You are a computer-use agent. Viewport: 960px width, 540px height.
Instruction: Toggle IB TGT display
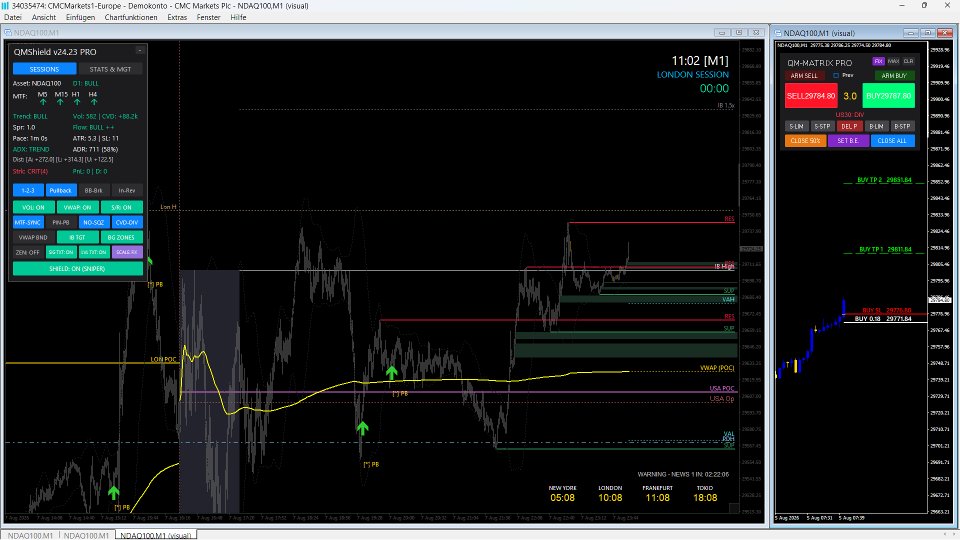pos(77,237)
